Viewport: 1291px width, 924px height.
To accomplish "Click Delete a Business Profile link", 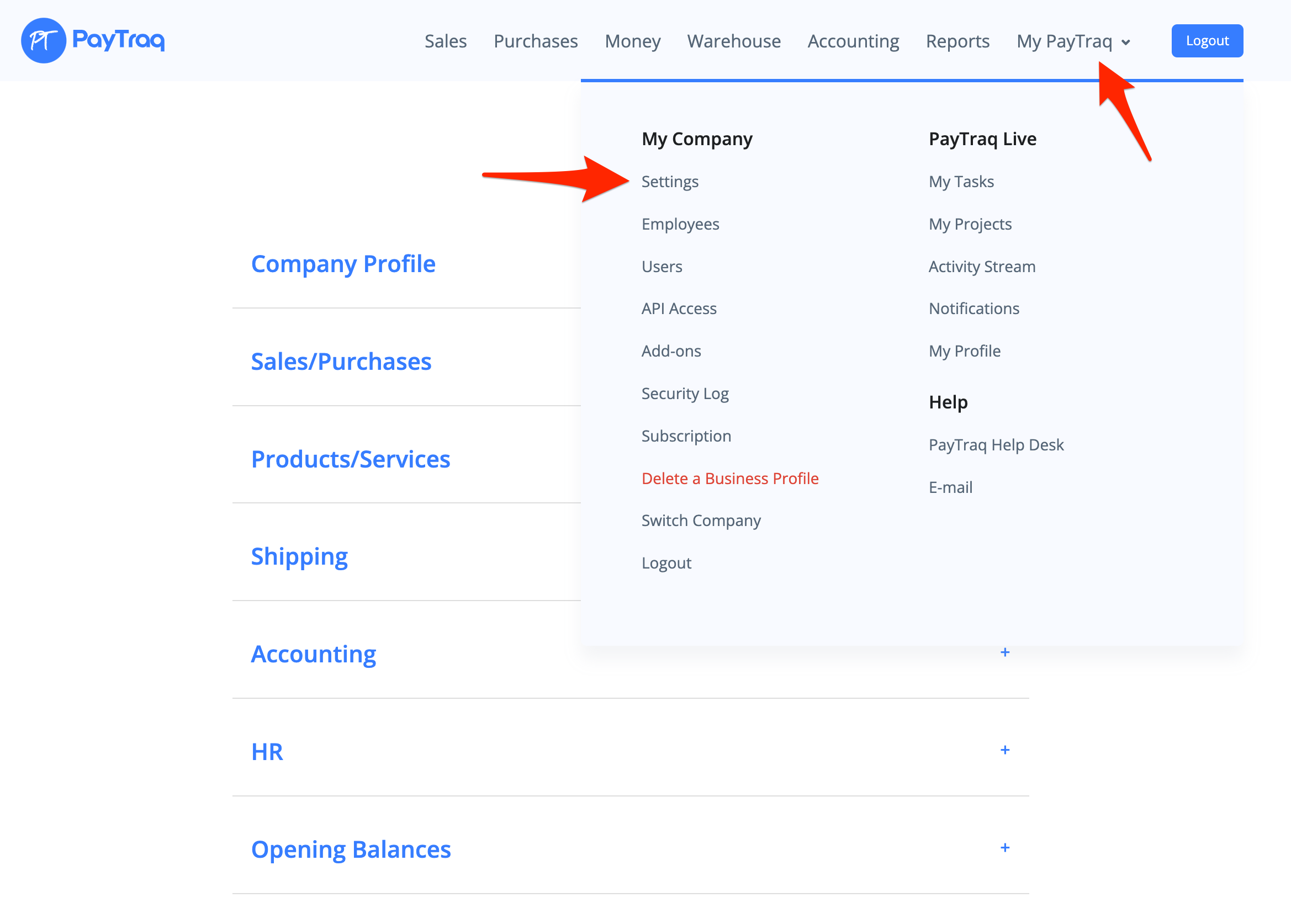I will tap(729, 479).
